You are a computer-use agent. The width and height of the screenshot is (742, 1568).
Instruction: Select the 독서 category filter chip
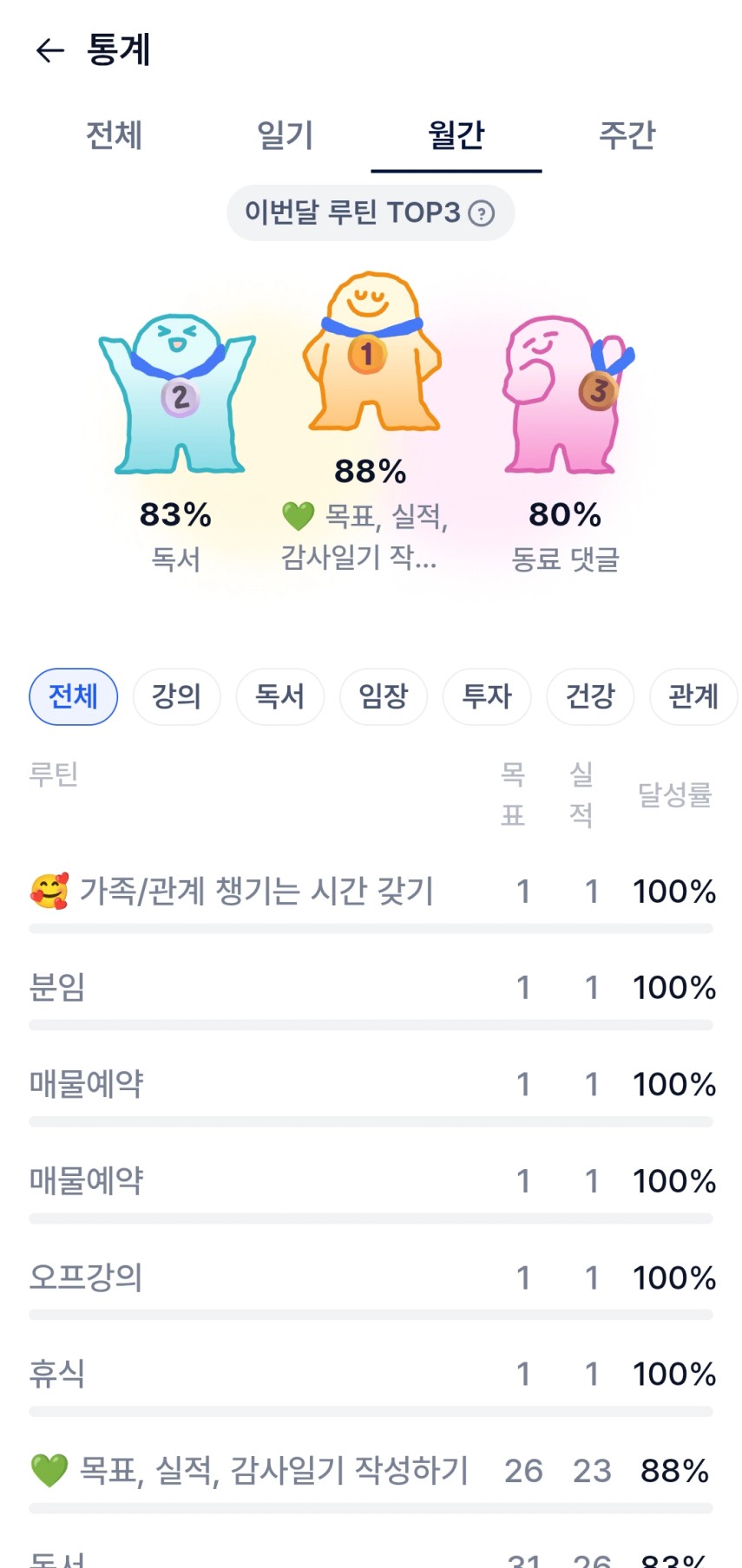point(279,696)
